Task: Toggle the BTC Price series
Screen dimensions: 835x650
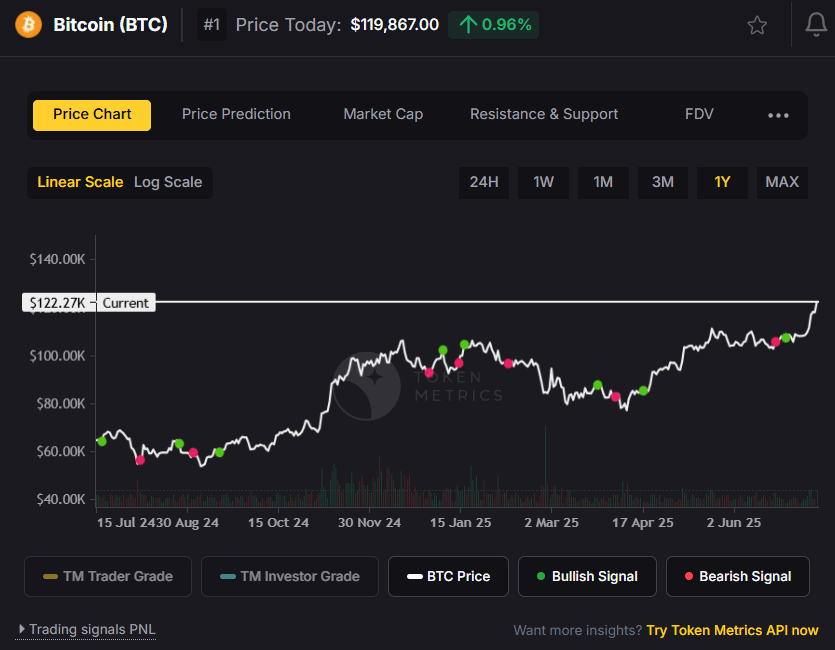Action: point(448,577)
